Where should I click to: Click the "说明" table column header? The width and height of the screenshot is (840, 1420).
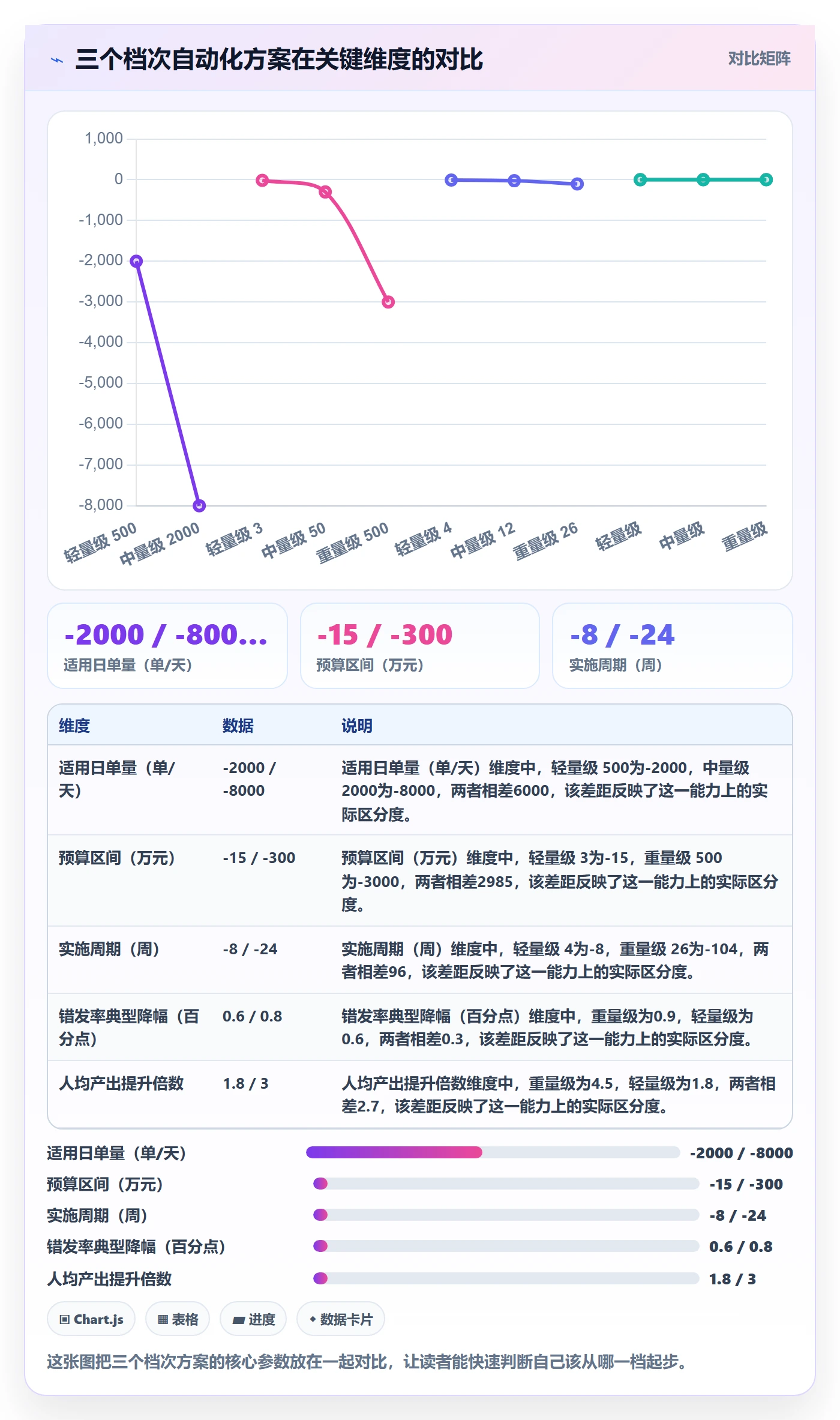point(357,726)
